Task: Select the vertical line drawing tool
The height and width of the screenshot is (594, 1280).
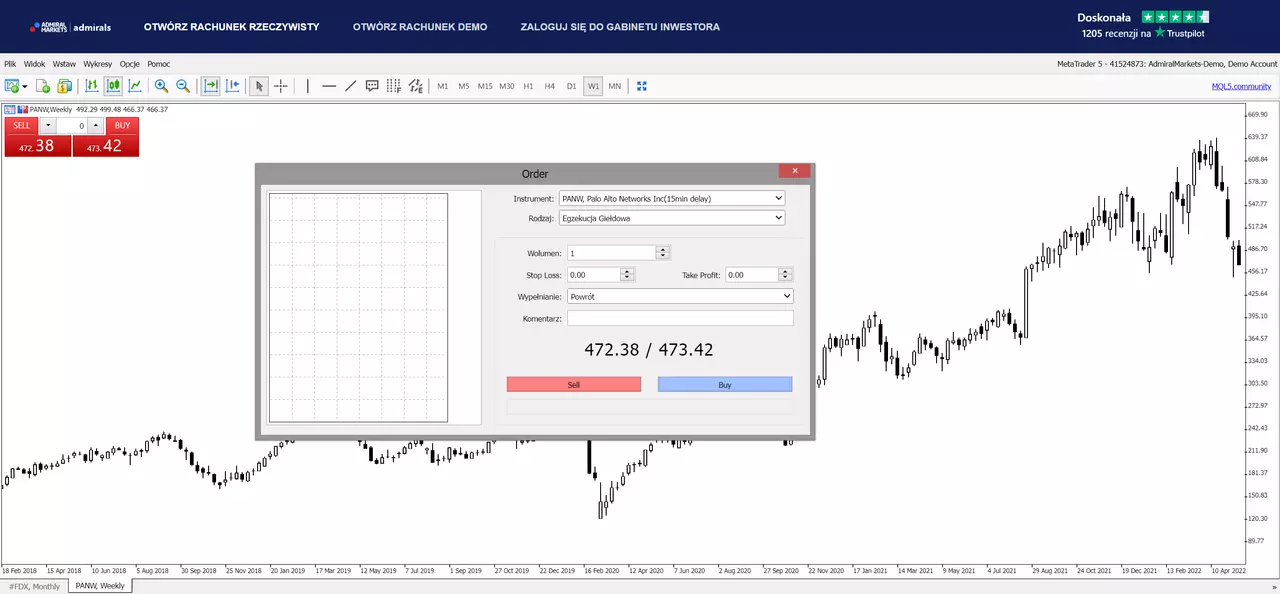Action: (x=307, y=86)
